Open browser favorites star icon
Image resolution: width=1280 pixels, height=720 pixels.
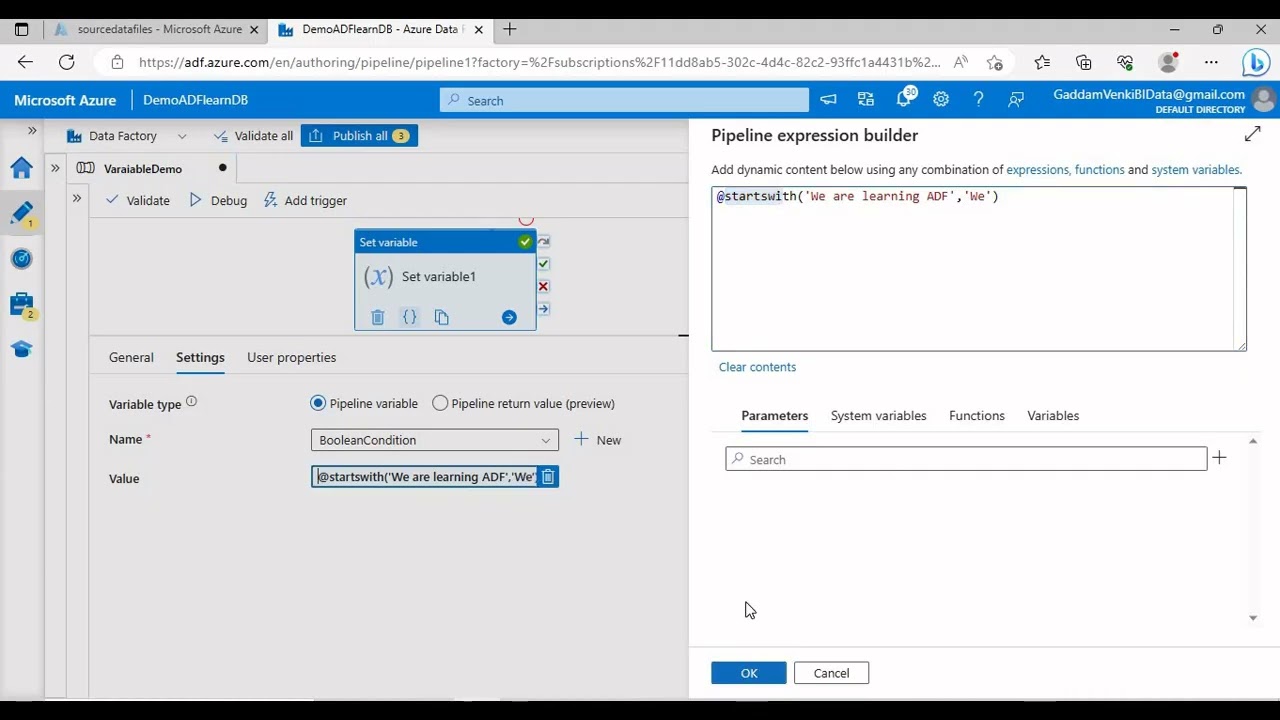(x=1042, y=62)
